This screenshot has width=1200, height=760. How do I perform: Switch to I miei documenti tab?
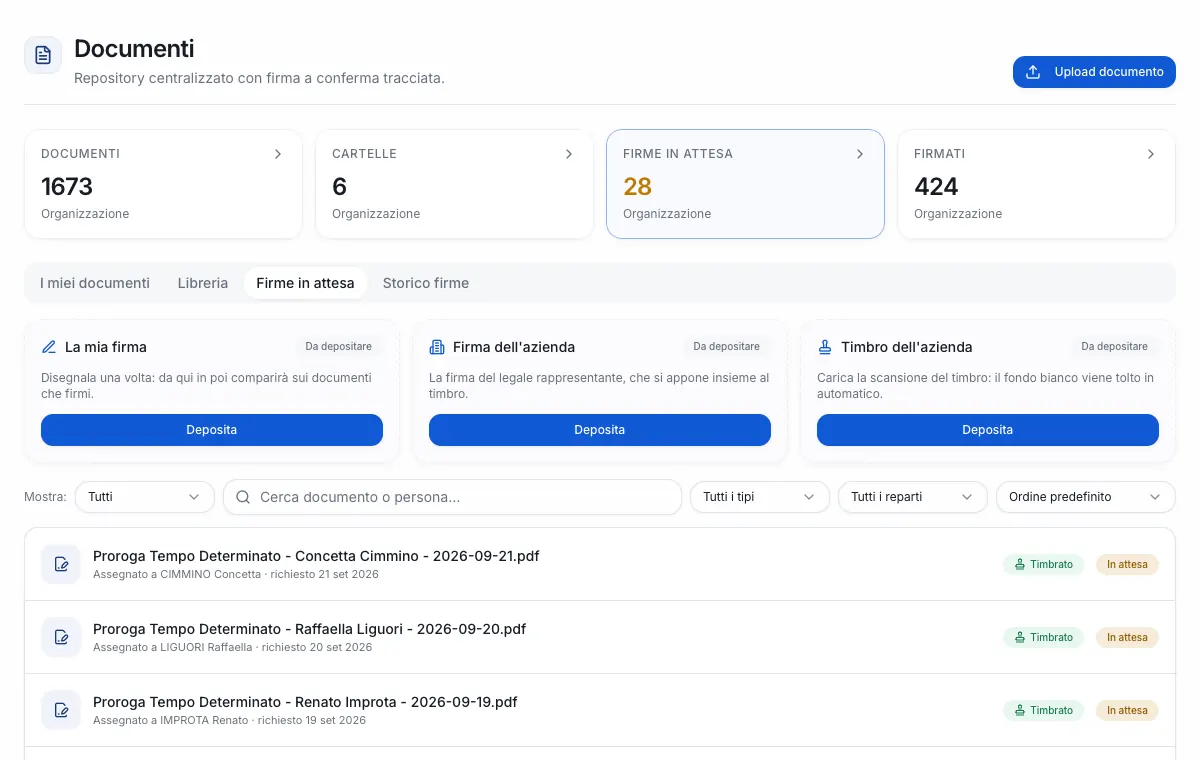(x=95, y=283)
